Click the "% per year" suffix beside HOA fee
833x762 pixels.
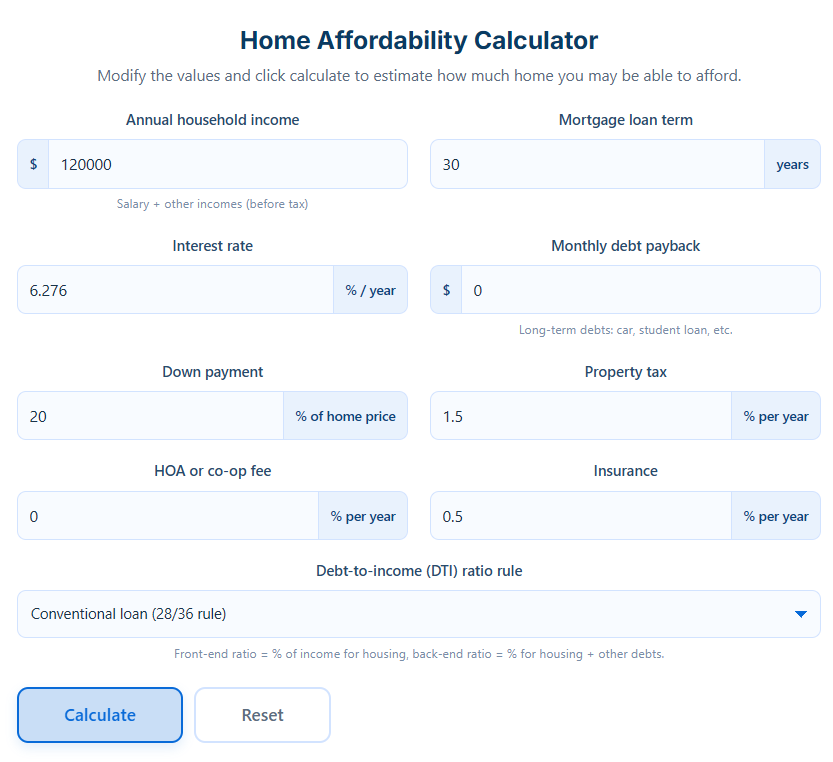tap(363, 516)
